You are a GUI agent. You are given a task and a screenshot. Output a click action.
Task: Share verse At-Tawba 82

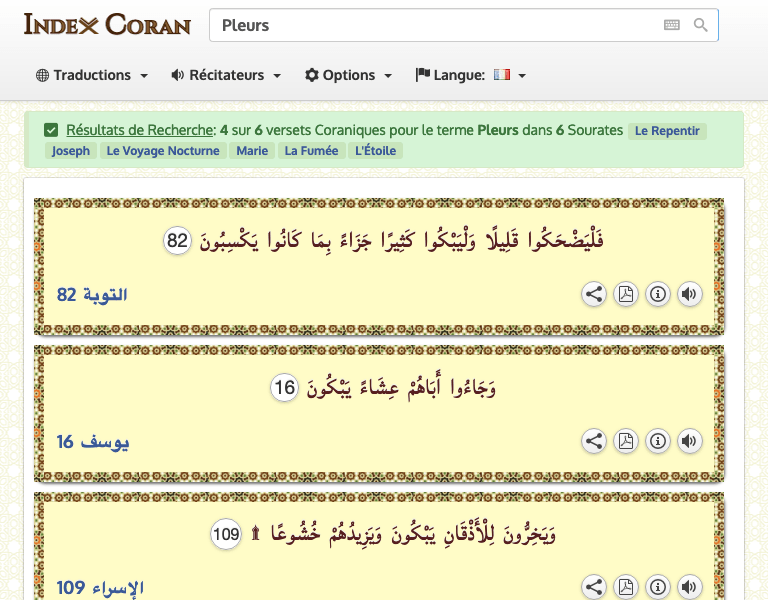pos(594,294)
